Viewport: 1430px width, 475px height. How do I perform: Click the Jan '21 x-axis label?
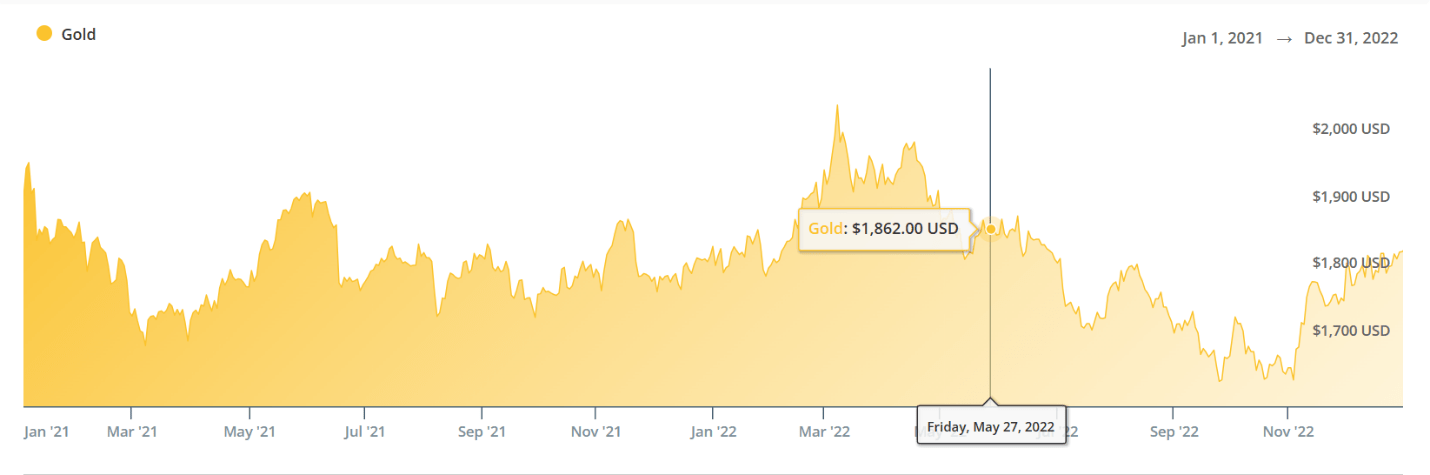[46, 432]
